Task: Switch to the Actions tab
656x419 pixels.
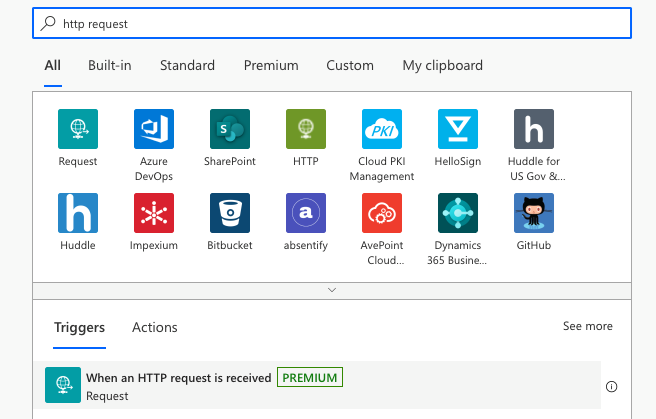Action: [x=155, y=327]
